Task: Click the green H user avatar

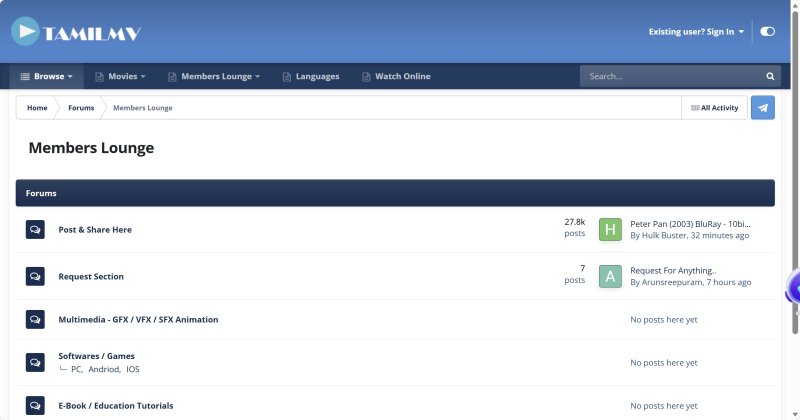Action: (610, 230)
